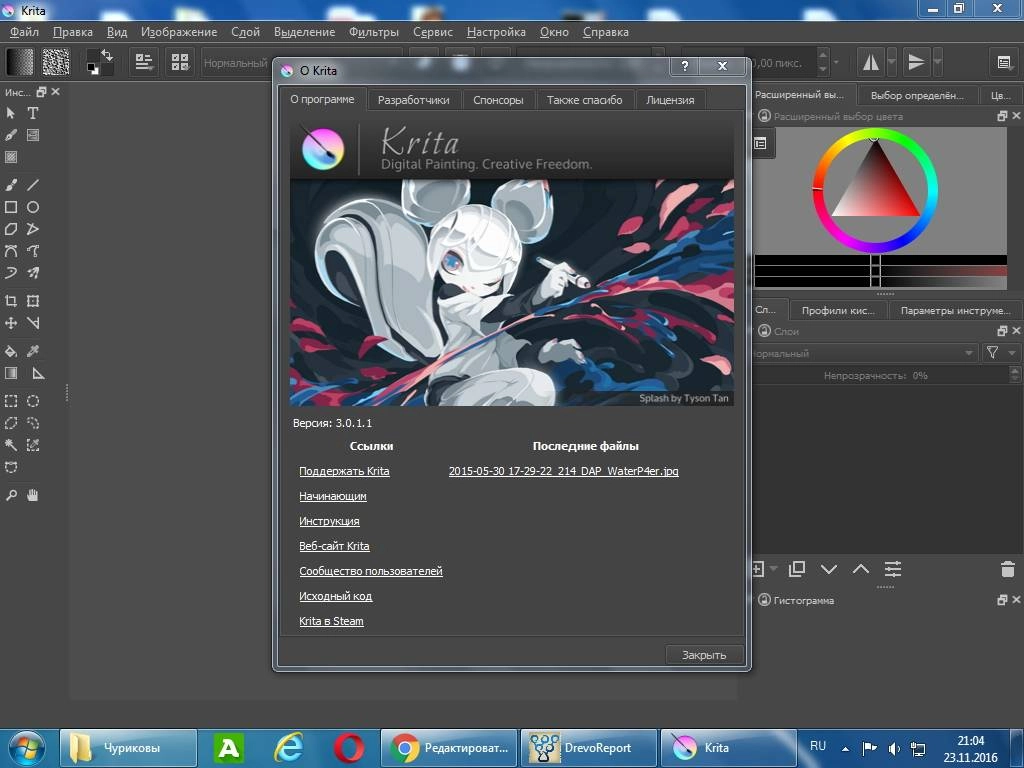
Task: Switch to the Также спасибо tab
Action: point(584,100)
